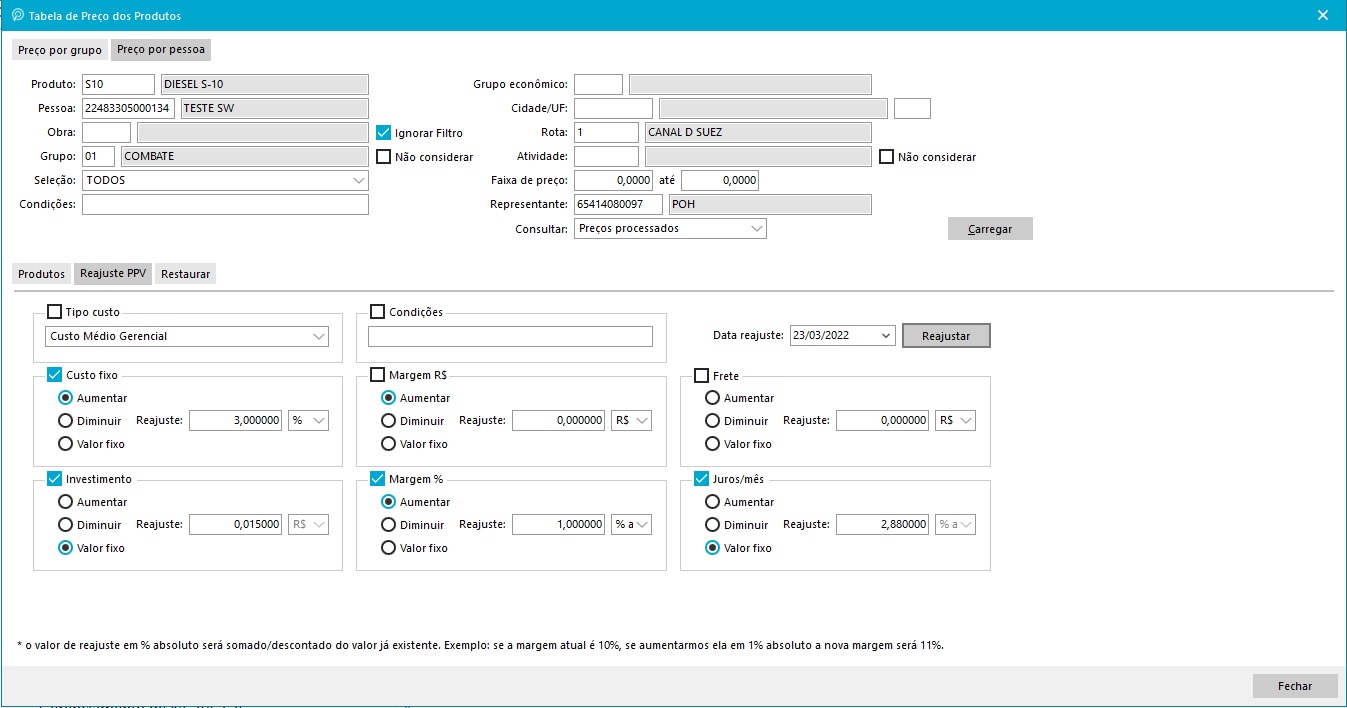Enable the Tipo custo checkbox
The height and width of the screenshot is (708, 1347).
[x=54, y=312]
